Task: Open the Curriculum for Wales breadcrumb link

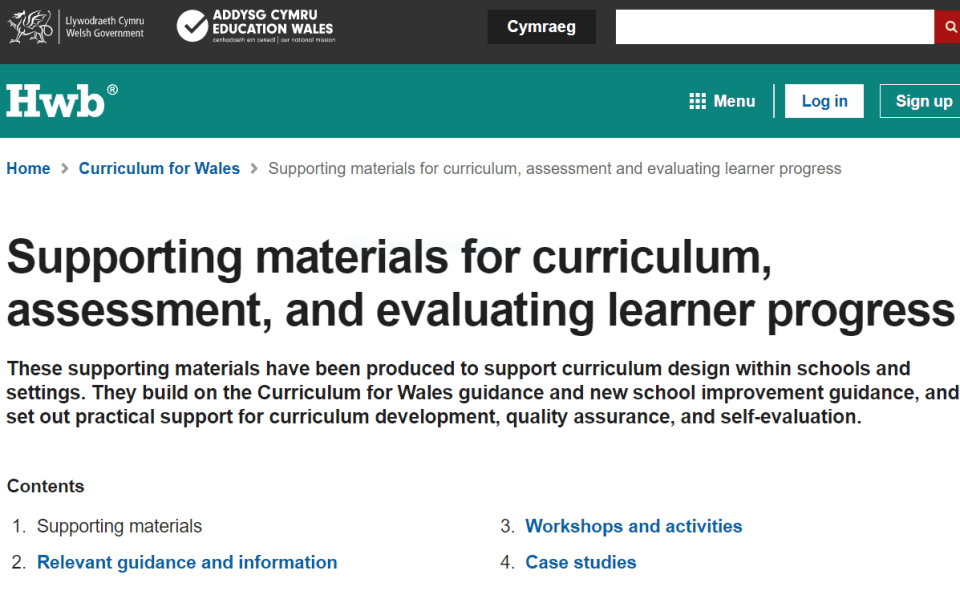Action: click(159, 169)
